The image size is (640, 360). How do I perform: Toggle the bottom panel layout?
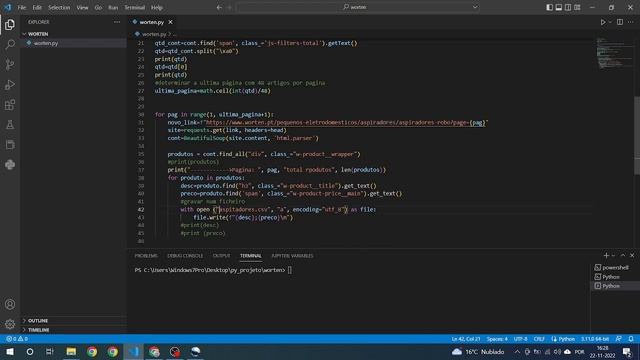[x=559, y=7]
